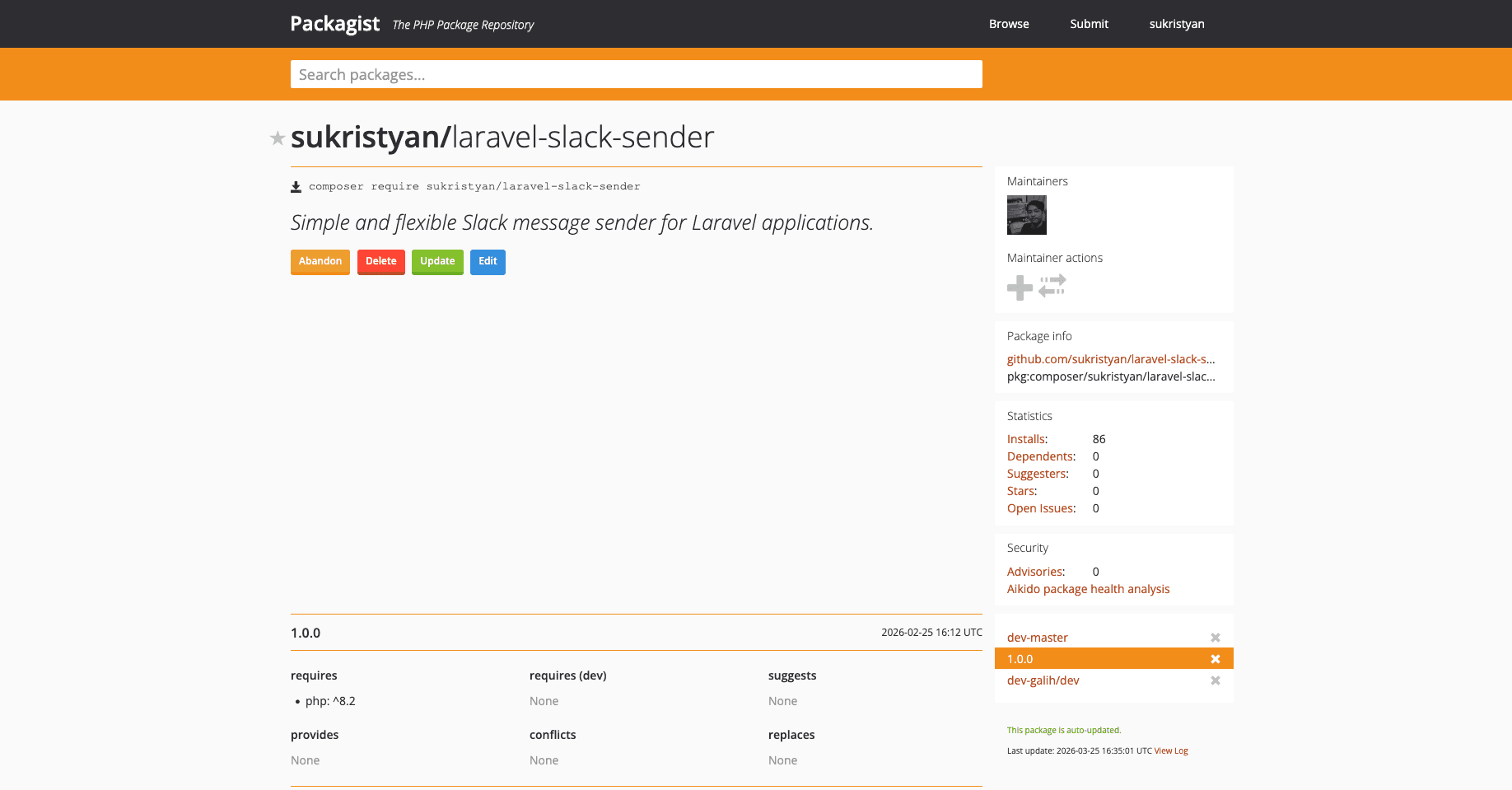Open the View Log link

point(1171,751)
